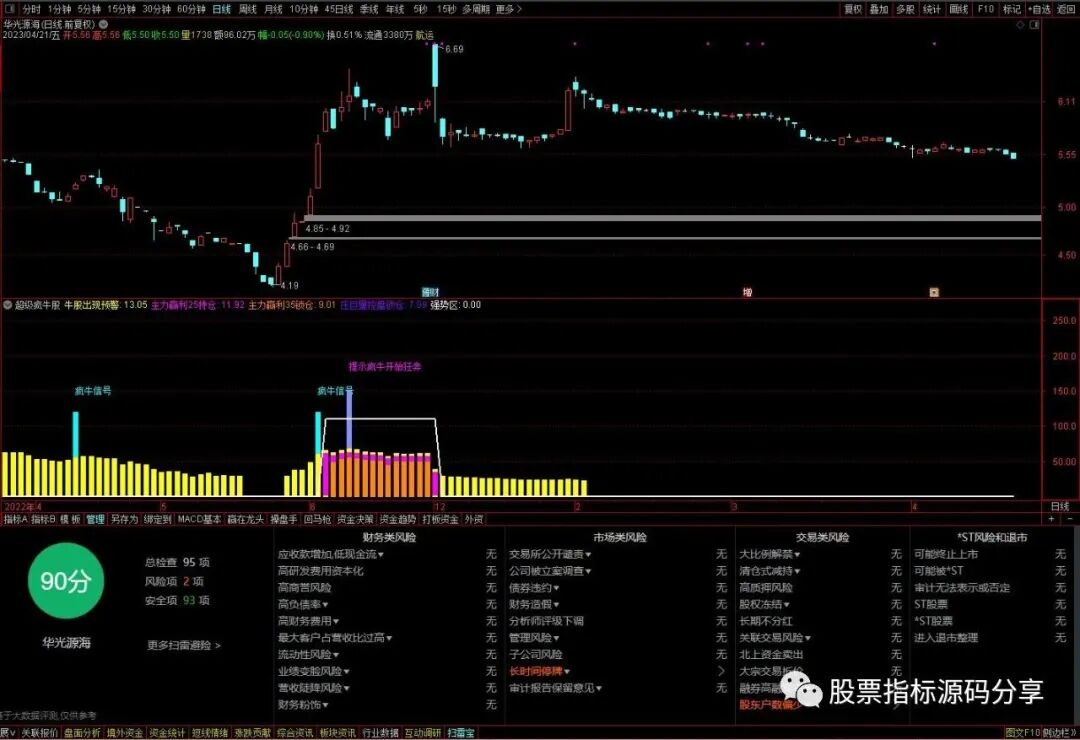Viewport: 1080px width, 740px height.
Task: Click 画线 drawing button
Action: click(958, 9)
